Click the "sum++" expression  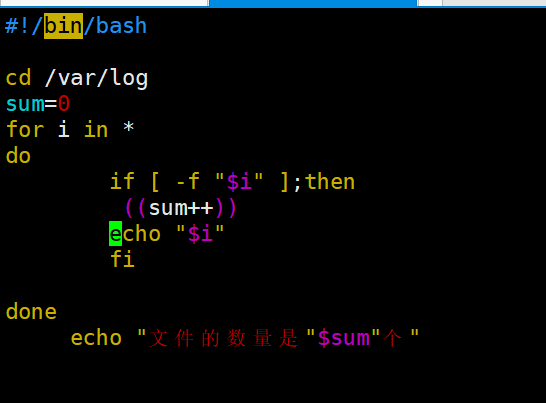coord(181,208)
